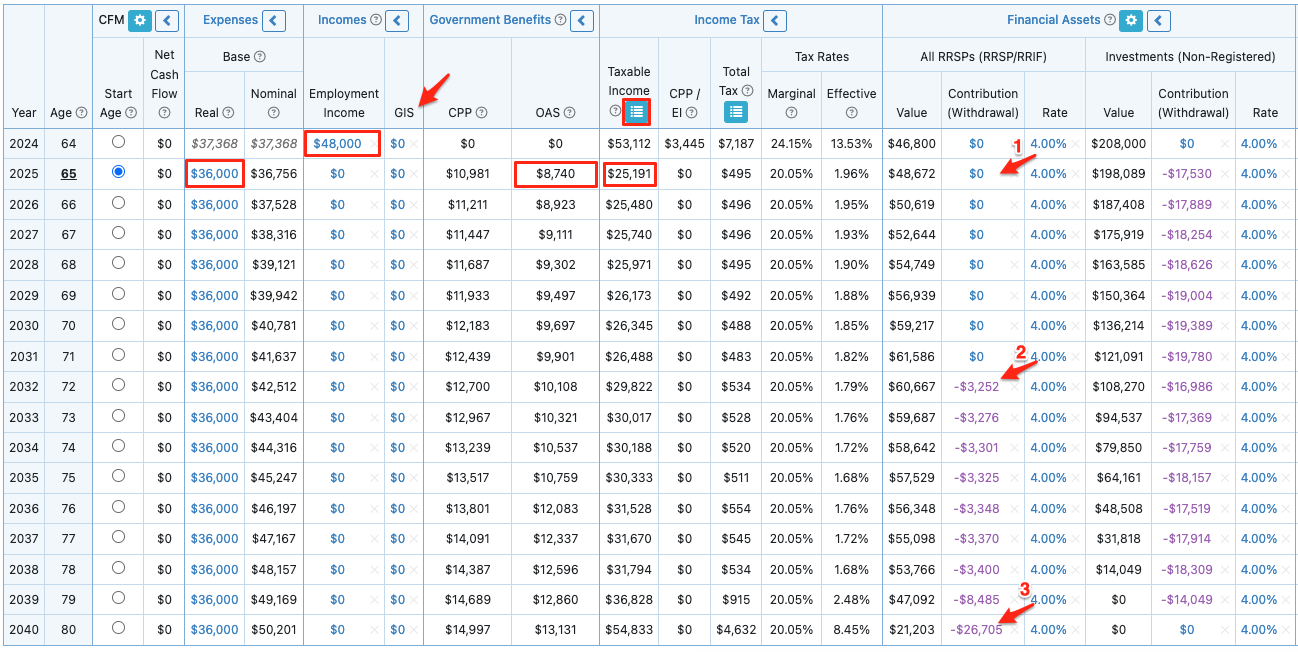Select the Start Age radio for year 2040
Screen dimensions: 1298x652
(x=118, y=630)
